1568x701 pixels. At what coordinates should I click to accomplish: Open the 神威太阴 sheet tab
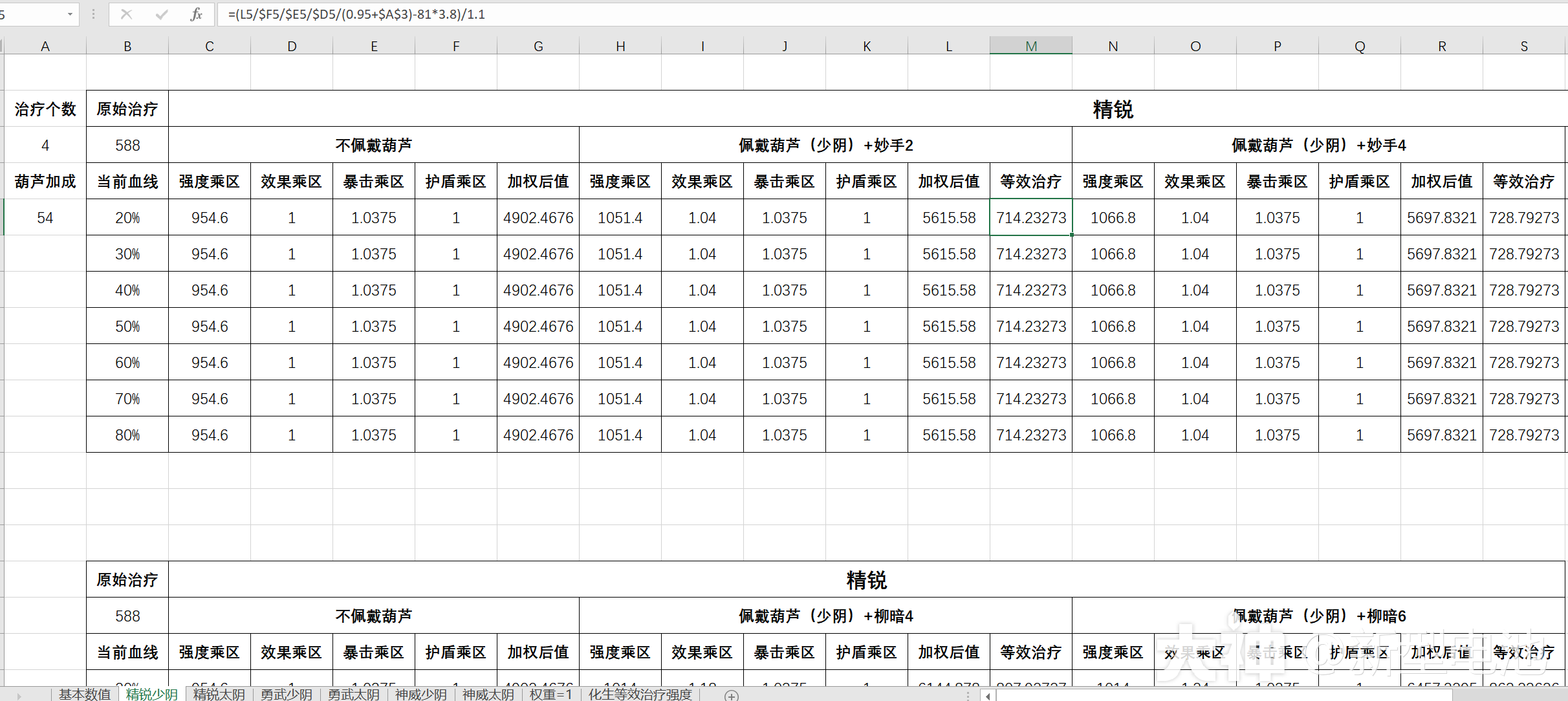pyautogui.click(x=488, y=695)
